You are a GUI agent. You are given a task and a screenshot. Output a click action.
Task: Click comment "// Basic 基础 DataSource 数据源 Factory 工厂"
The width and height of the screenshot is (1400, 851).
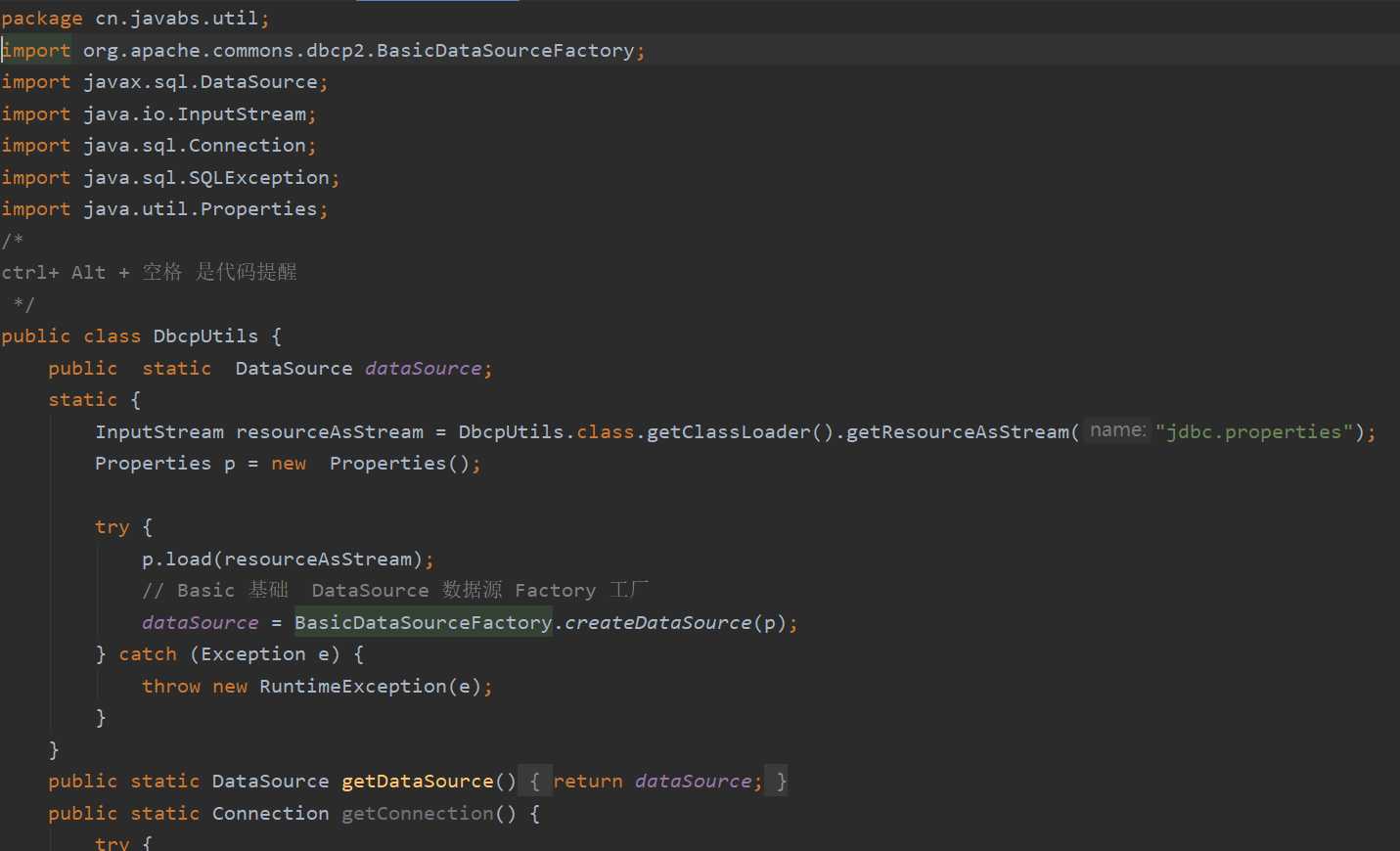click(395, 590)
